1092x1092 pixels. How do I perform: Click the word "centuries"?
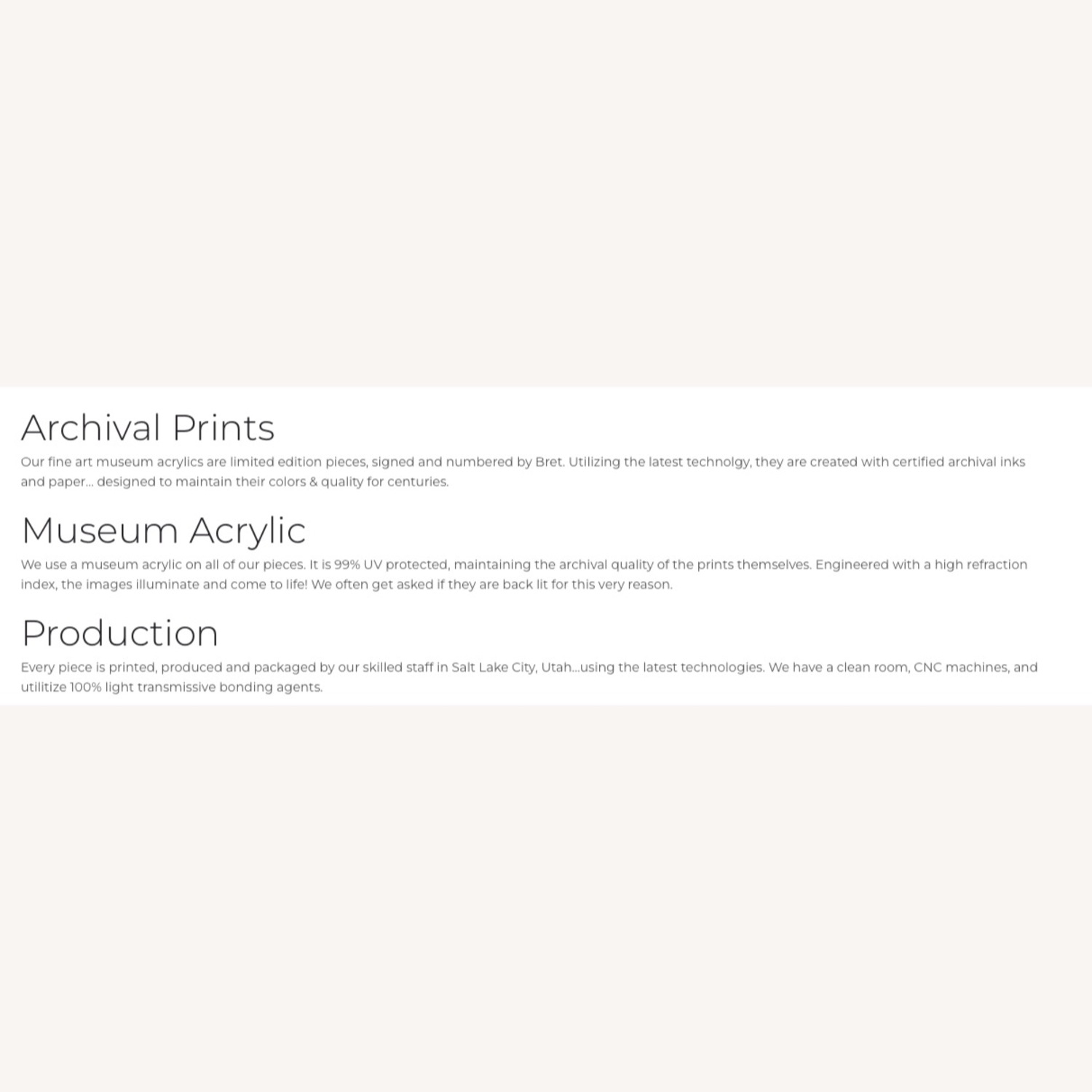pos(417,482)
